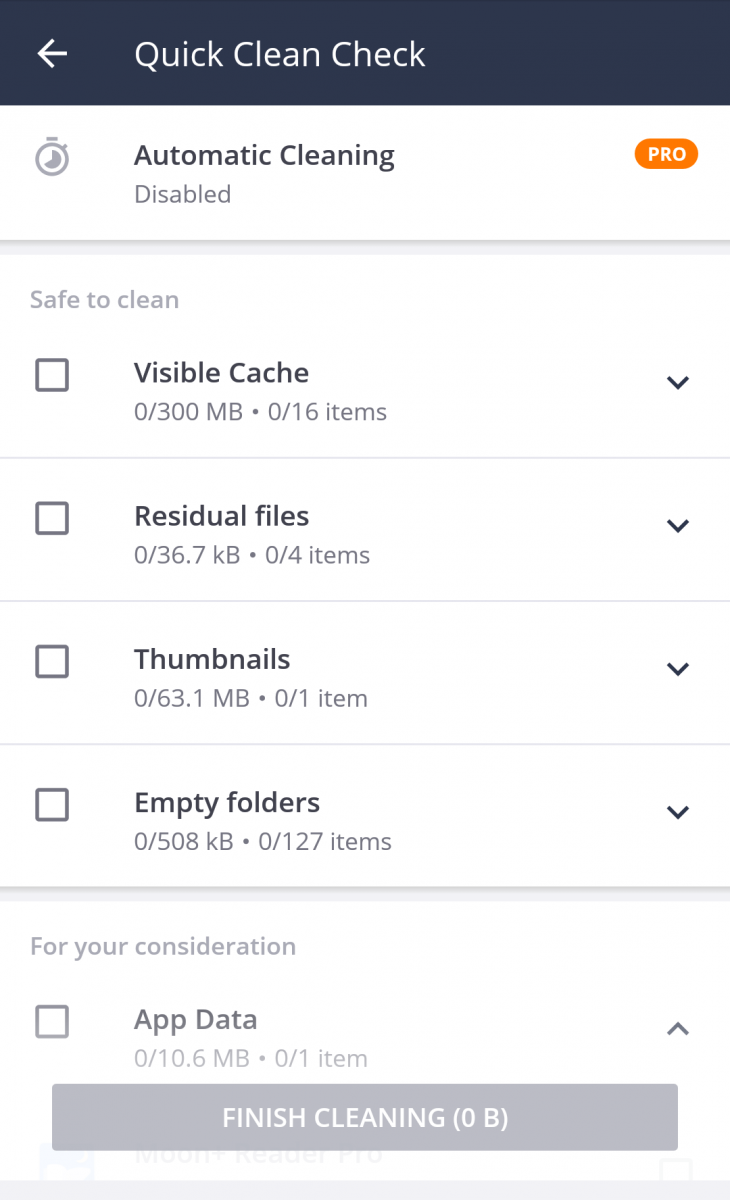Tick the Residual files checkbox
The image size is (730, 1200).
click(52, 518)
